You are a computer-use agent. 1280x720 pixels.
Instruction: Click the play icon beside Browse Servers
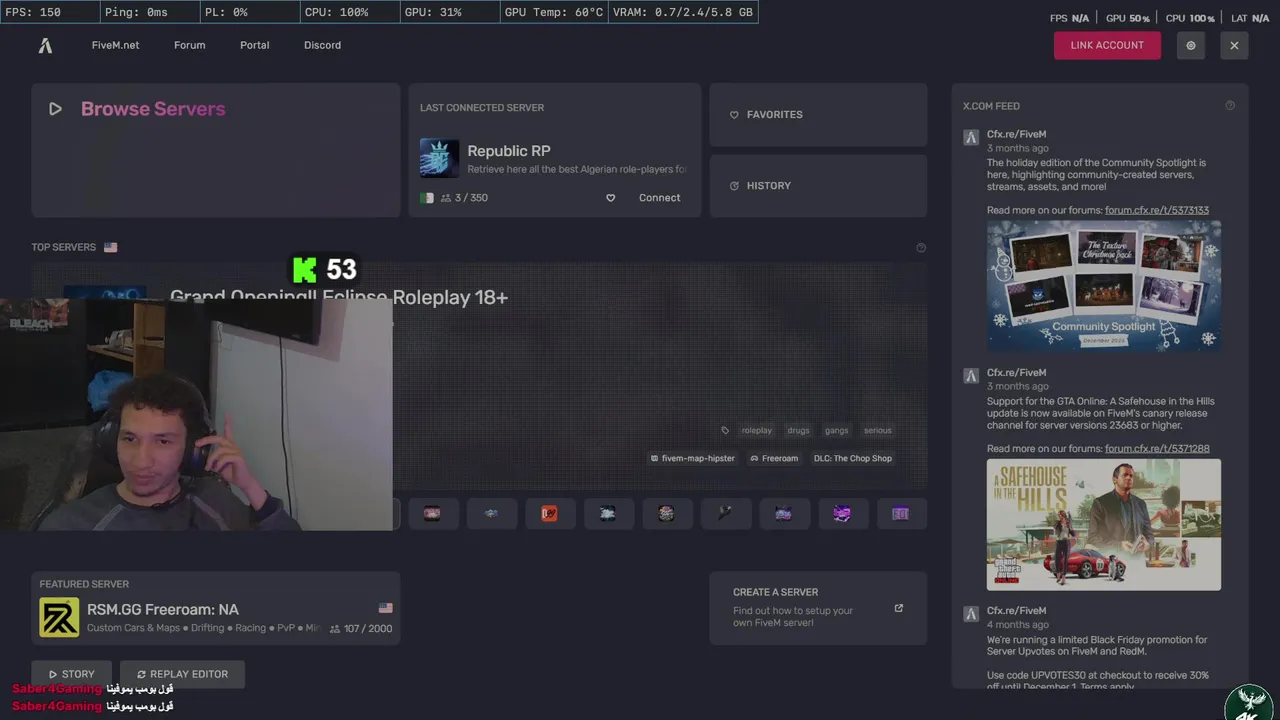(x=55, y=109)
